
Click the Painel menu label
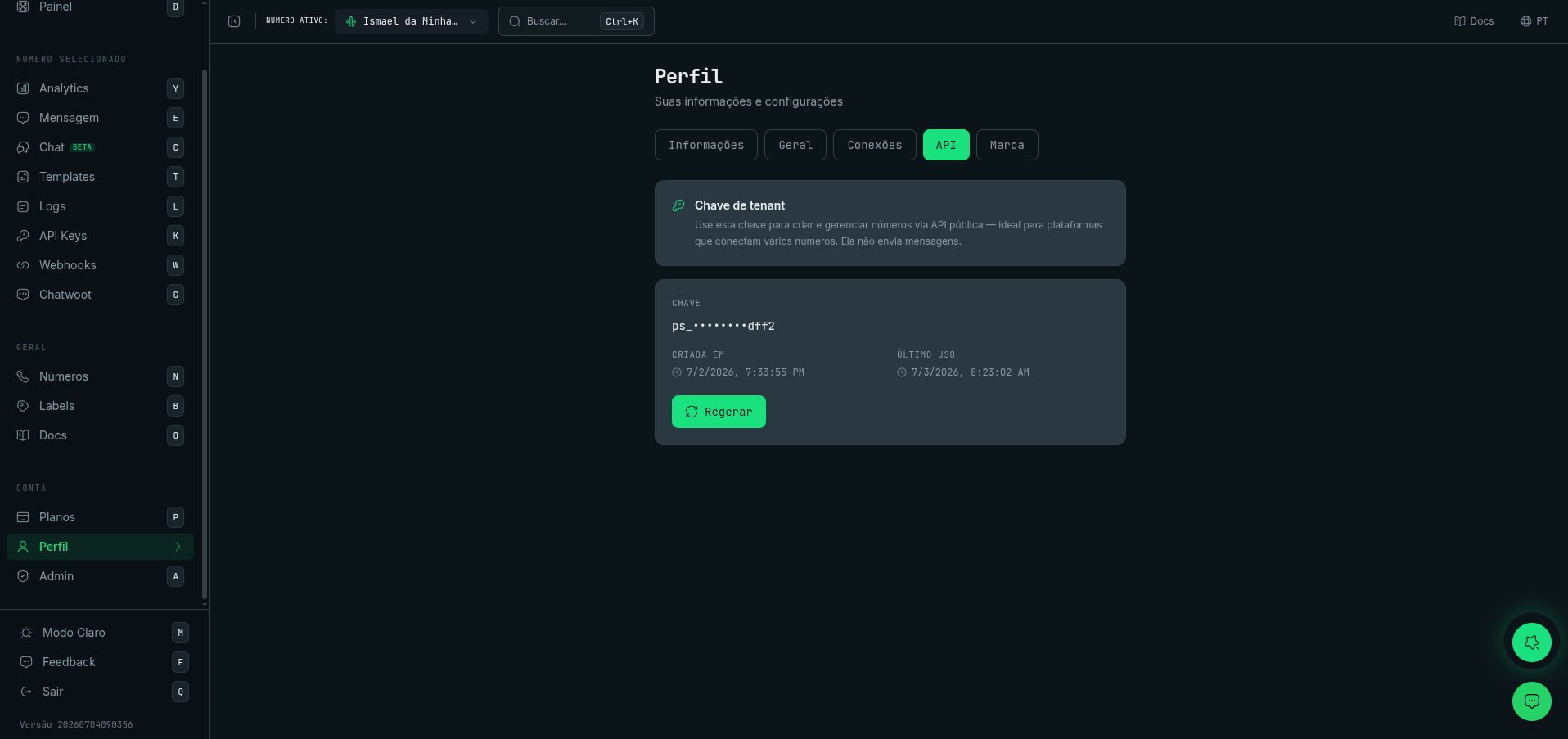point(56,7)
